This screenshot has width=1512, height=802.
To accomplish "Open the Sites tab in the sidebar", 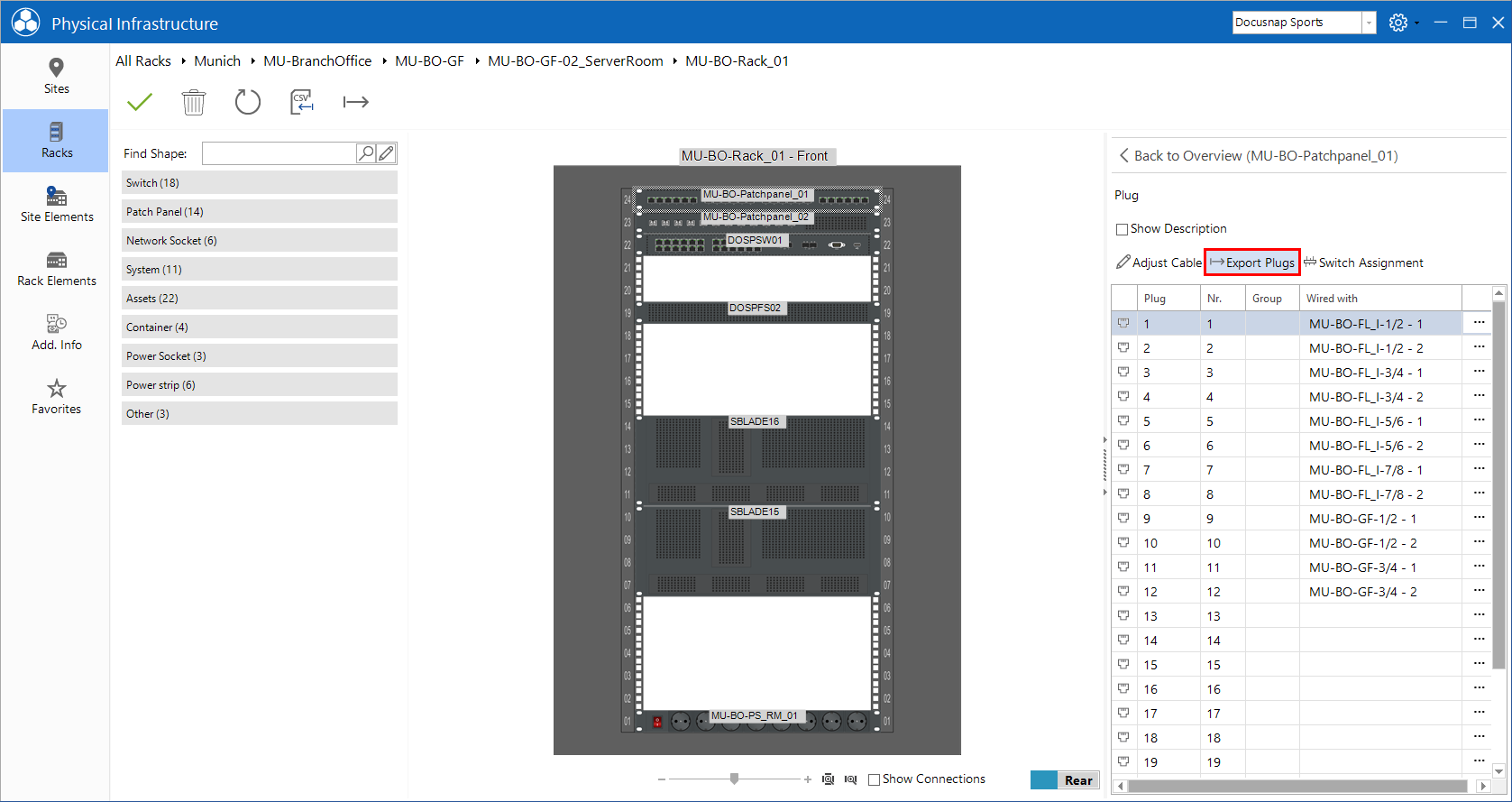I will pyautogui.click(x=57, y=77).
